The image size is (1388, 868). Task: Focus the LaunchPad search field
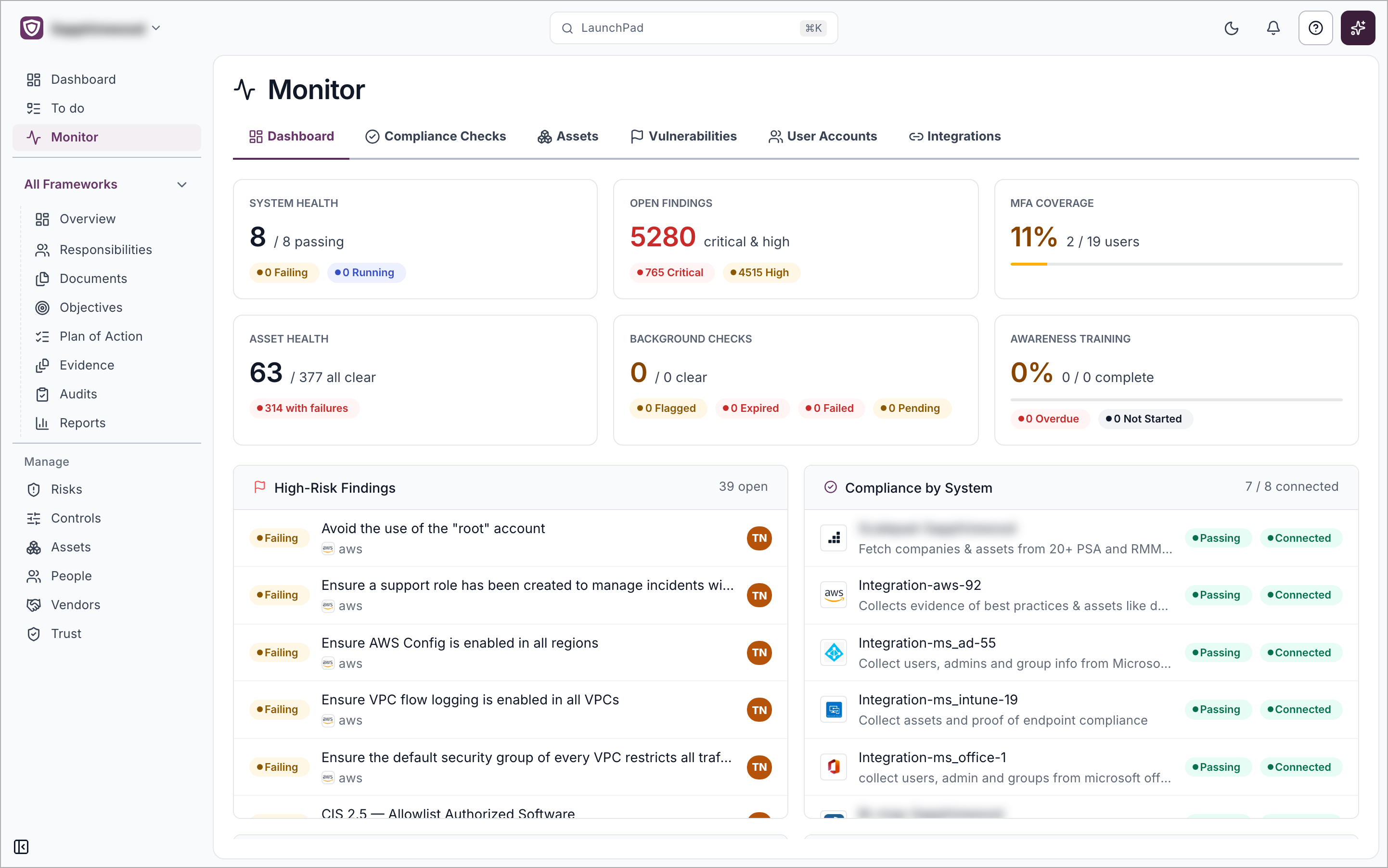coord(693,28)
